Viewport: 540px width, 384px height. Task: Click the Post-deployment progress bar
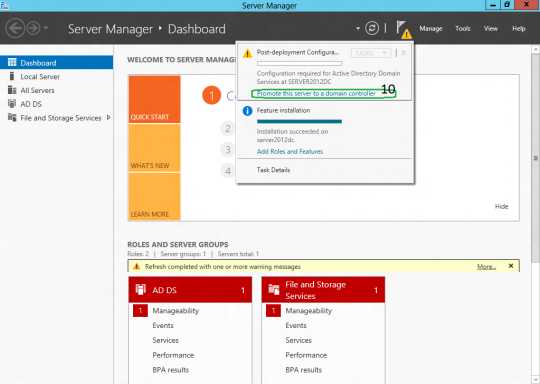pos(299,63)
